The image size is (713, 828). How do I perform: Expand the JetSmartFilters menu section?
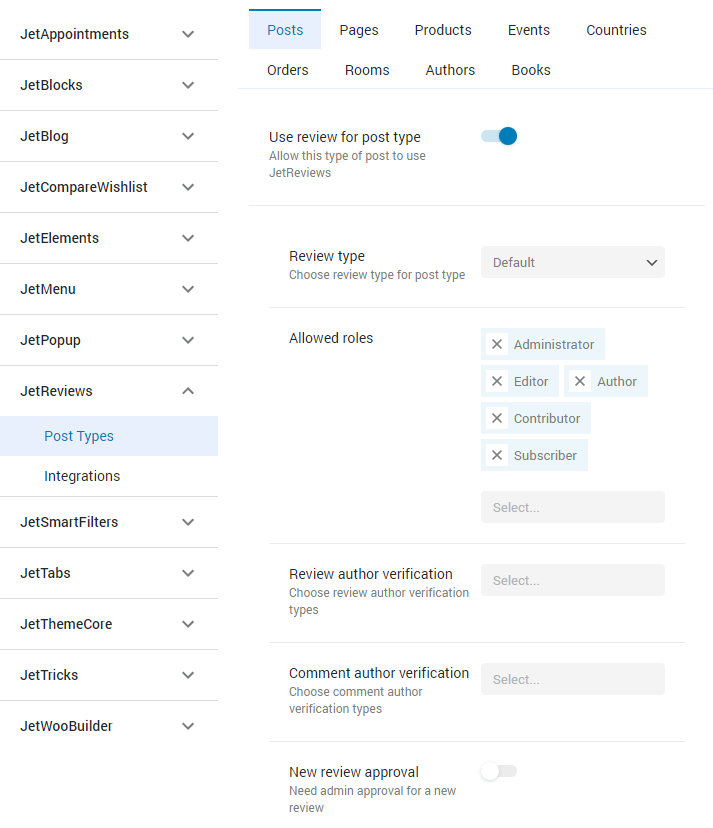coord(109,522)
